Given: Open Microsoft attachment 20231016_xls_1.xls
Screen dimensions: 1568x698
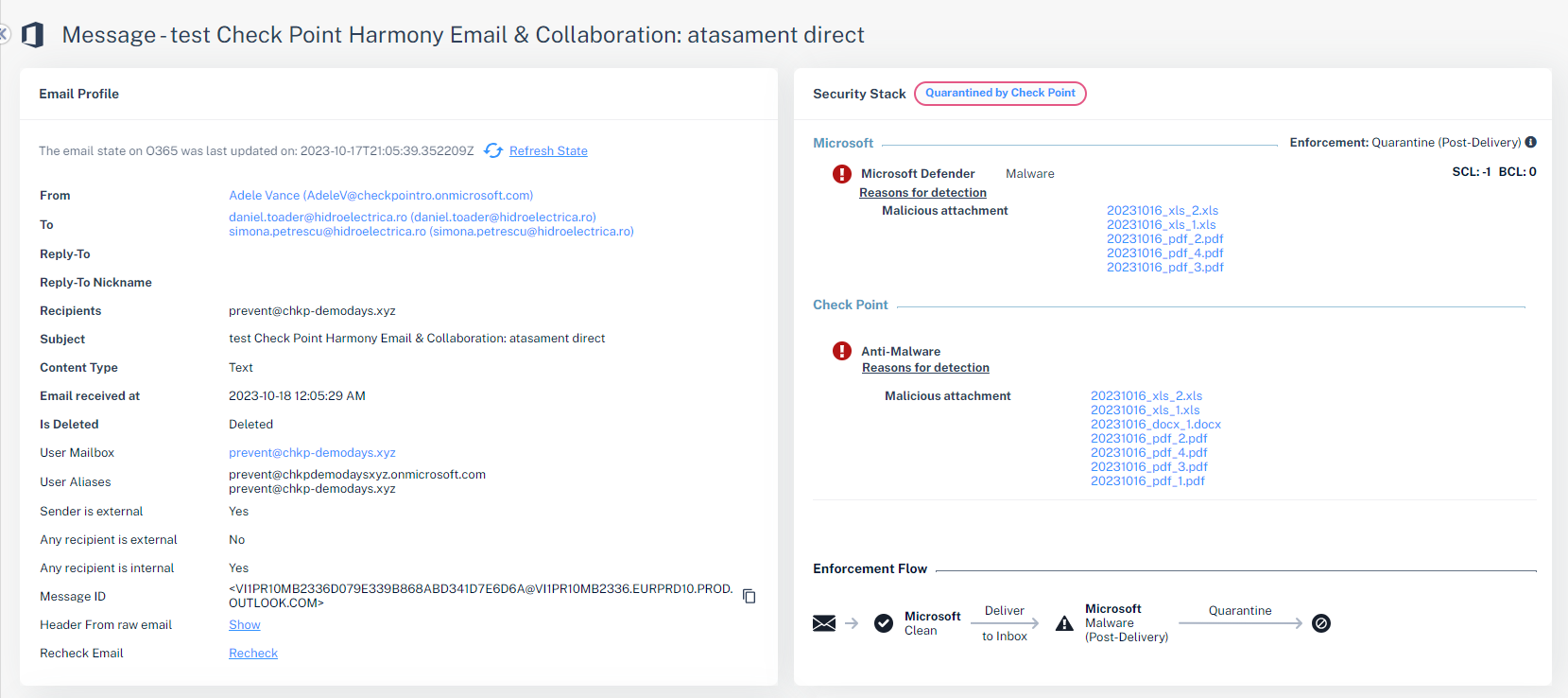Looking at the screenshot, I should [1162, 224].
